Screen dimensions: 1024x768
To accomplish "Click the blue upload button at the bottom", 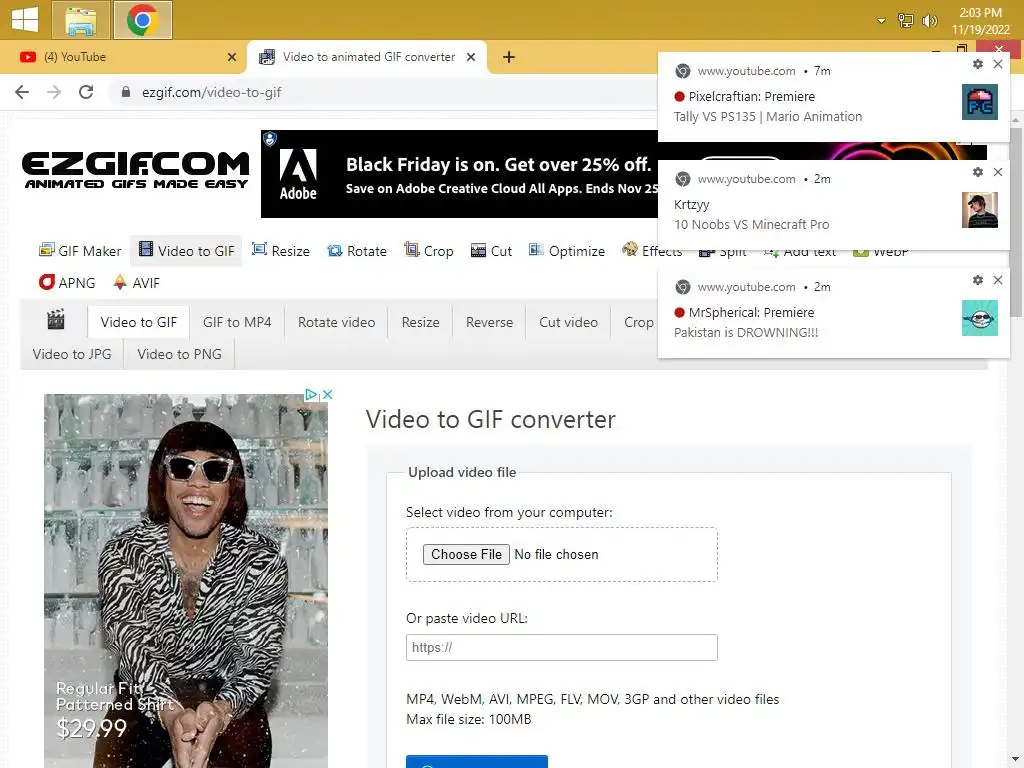I will tap(477, 761).
